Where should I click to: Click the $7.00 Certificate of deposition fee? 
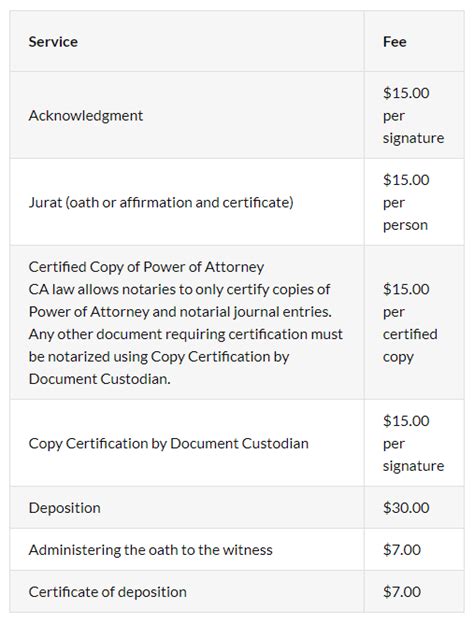pyautogui.click(x=402, y=592)
